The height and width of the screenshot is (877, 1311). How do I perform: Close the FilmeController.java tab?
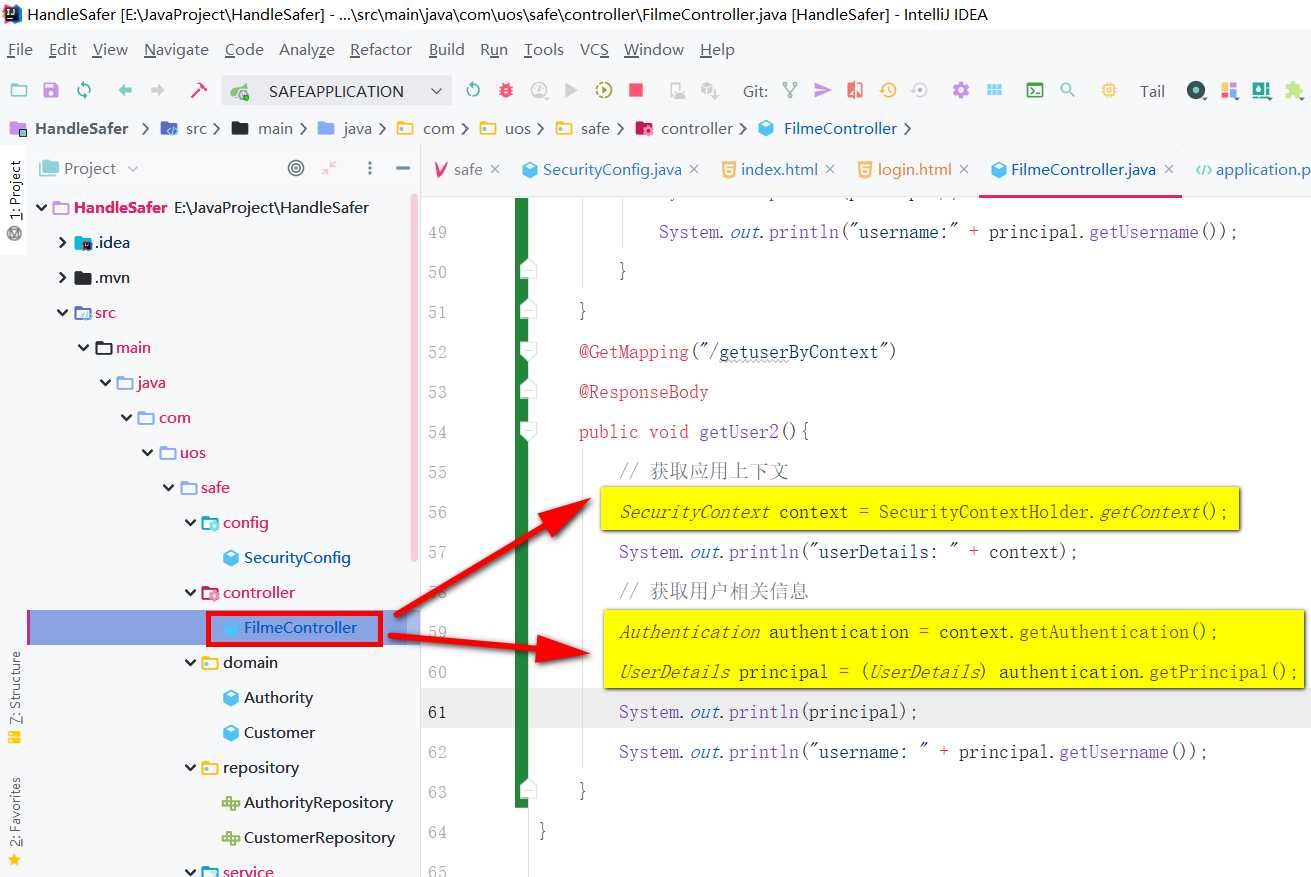[1169, 170]
